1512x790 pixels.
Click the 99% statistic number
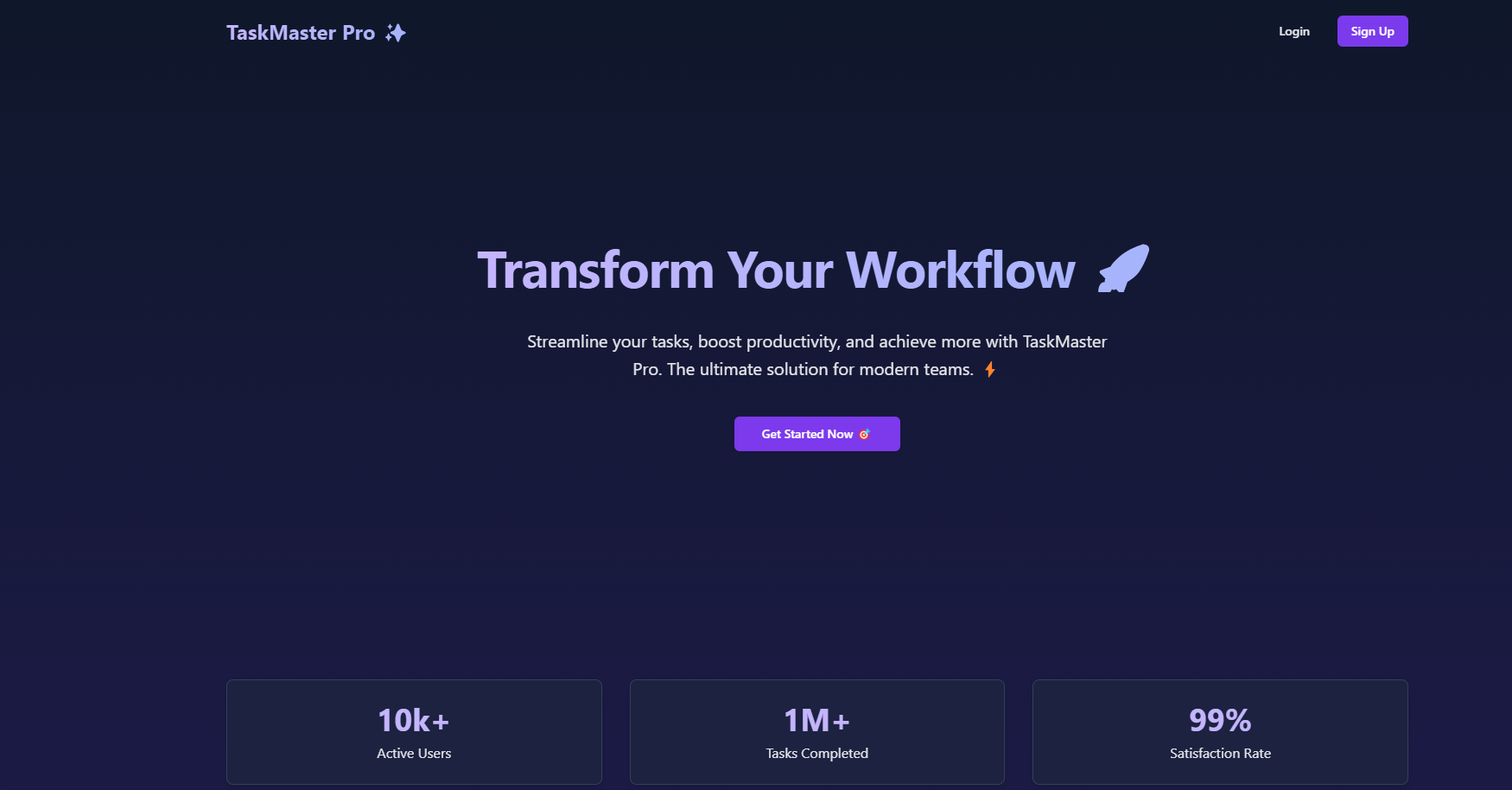(1220, 720)
